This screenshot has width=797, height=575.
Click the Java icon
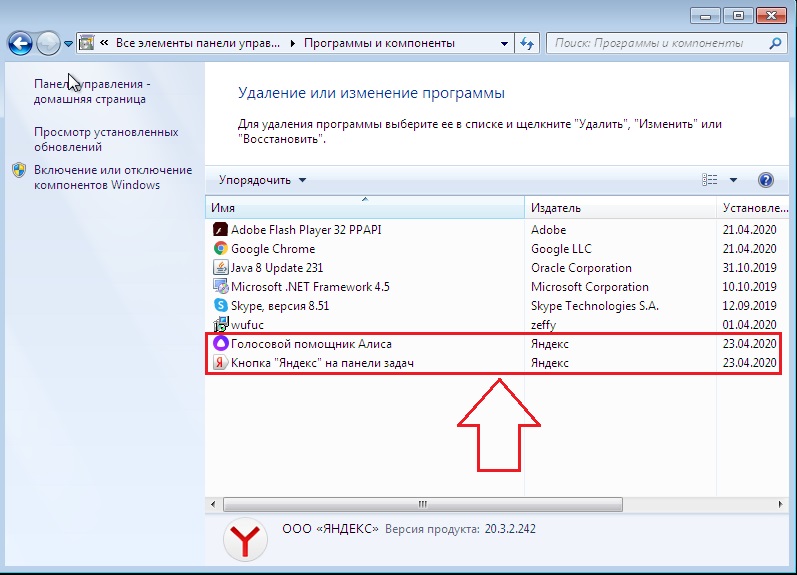220,267
